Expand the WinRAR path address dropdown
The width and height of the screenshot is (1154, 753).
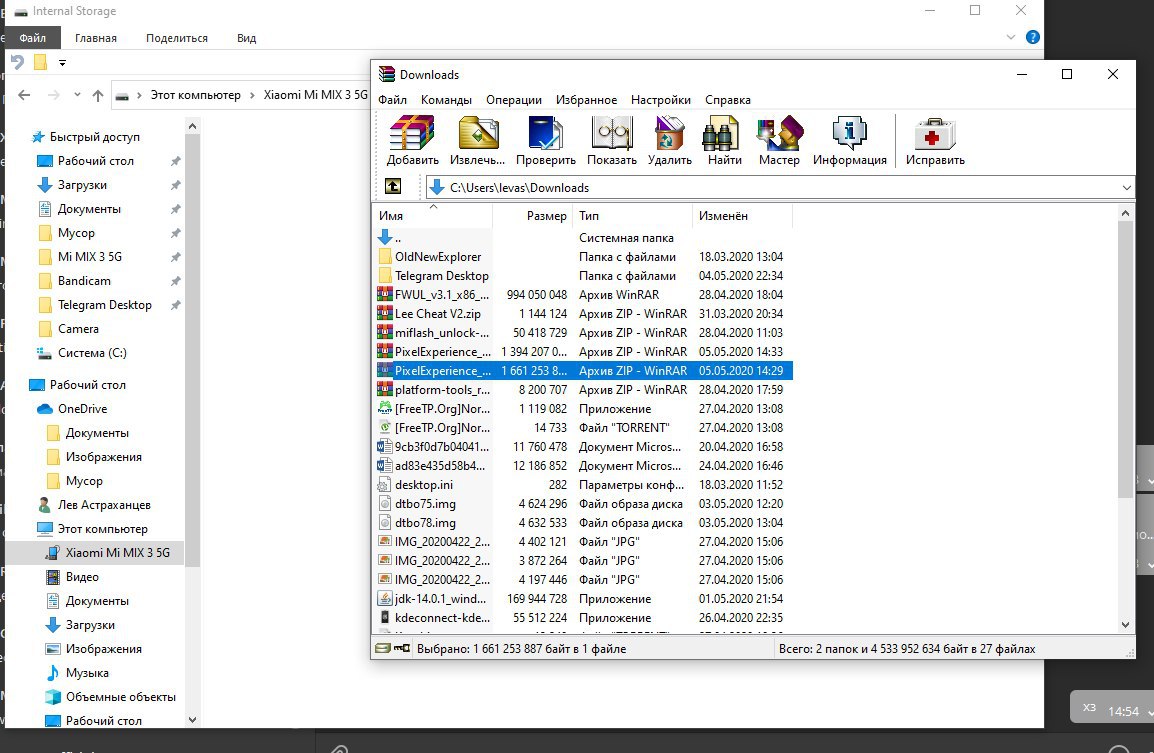pyautogui.click(x=1126, y=188)
